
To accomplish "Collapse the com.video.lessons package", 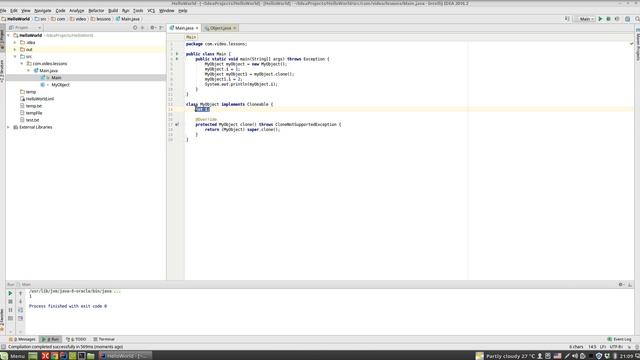I will [22, 64].
